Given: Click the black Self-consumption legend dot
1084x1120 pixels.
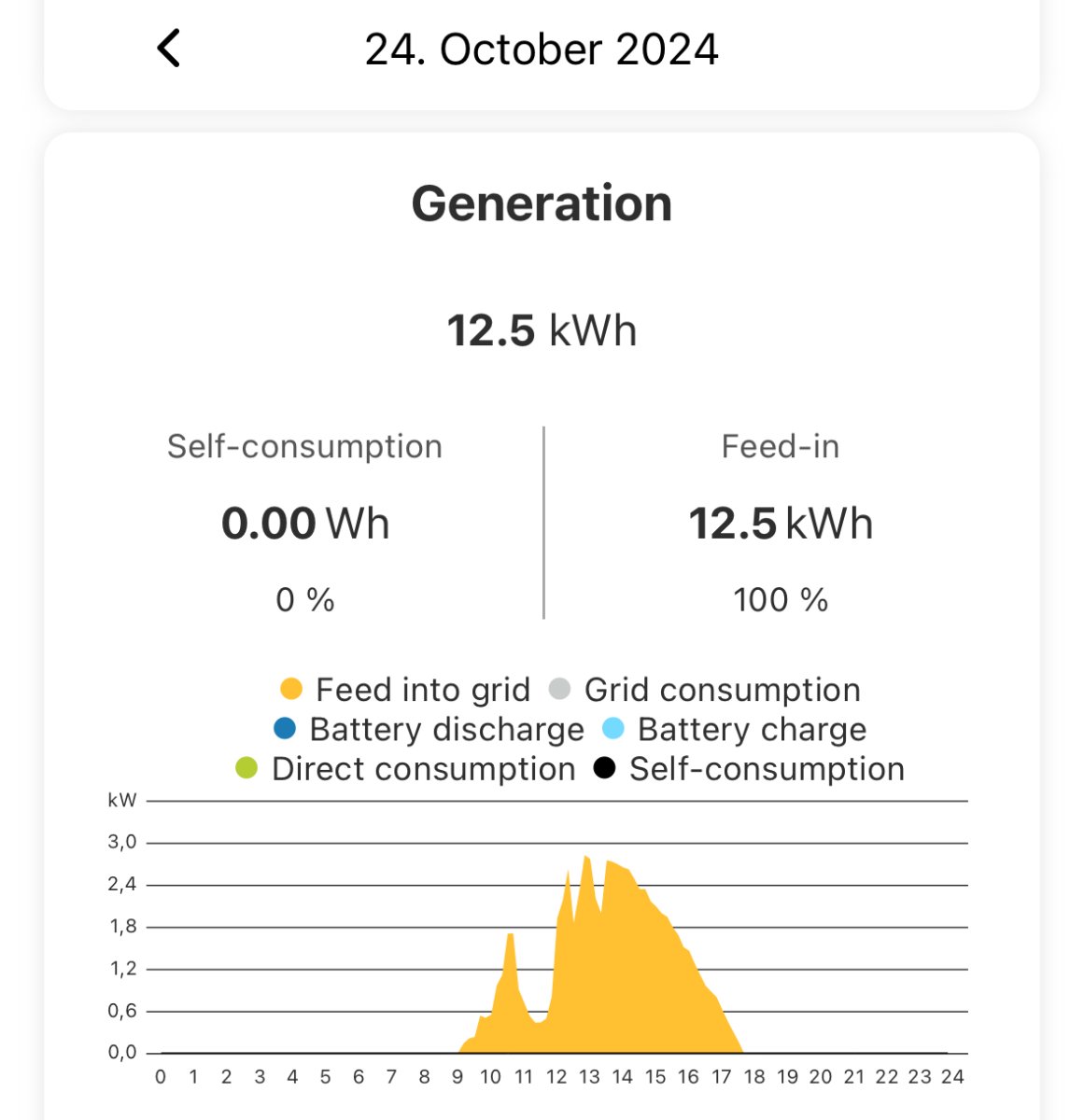Looking at the screenshot, I should pyautogui.click(x=605, y=769).
